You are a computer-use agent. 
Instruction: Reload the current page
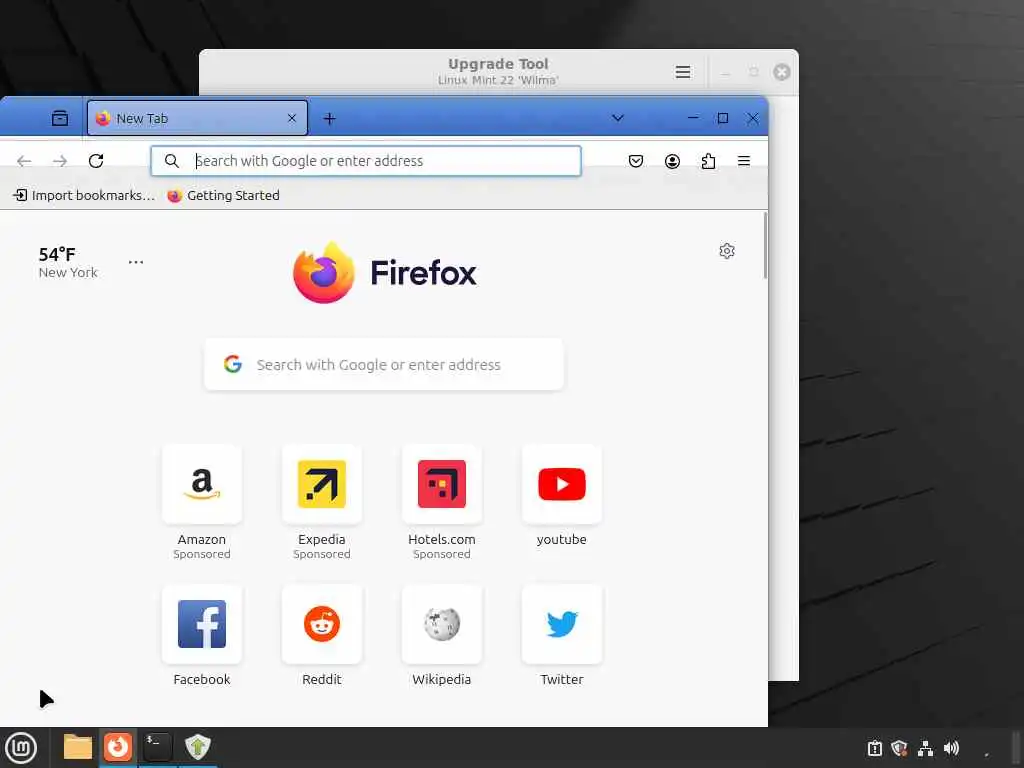coord(96,161)
